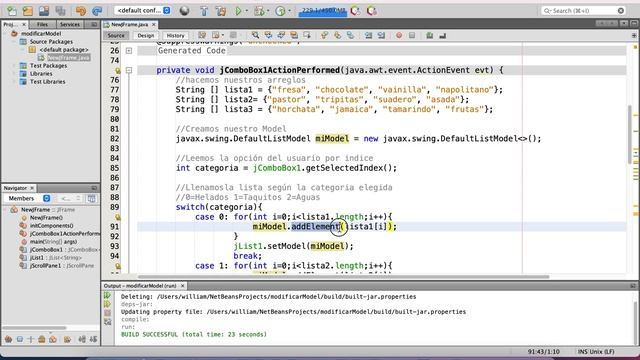Toggle Sort by Name in Navigator bottom bar

tap(82, 339)
